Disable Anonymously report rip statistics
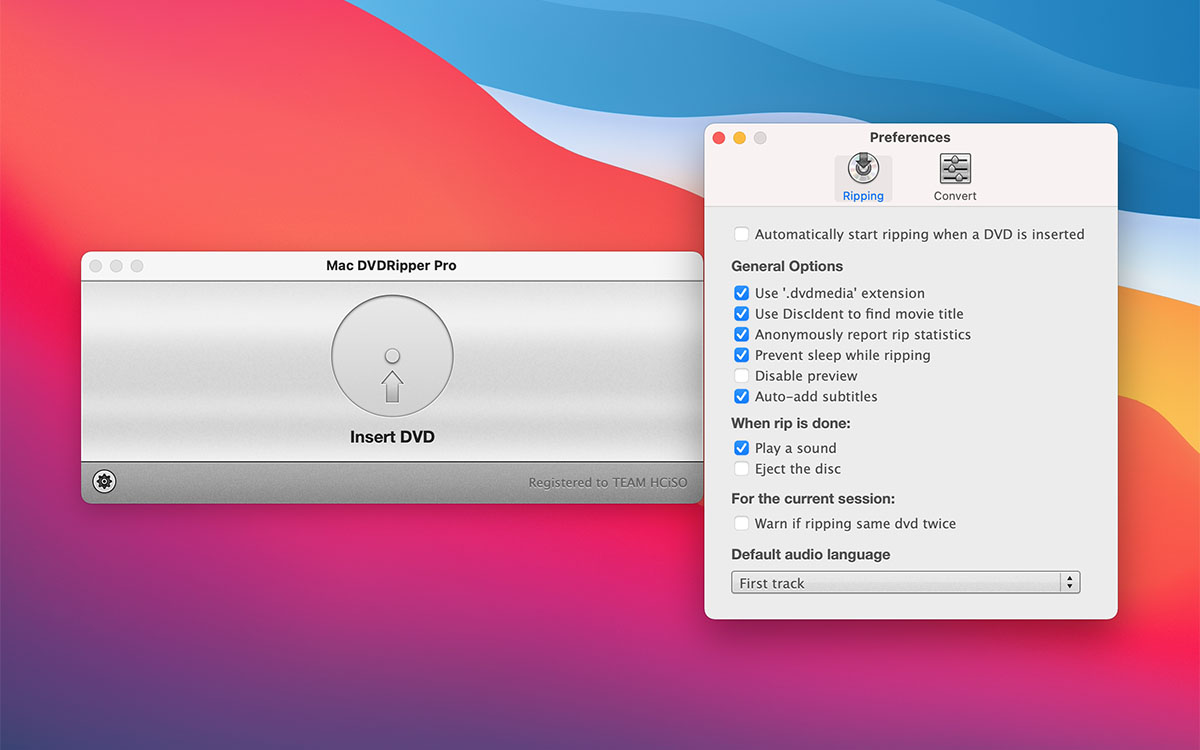This screenshot has width=1200, height=750. tap(741, 334)
